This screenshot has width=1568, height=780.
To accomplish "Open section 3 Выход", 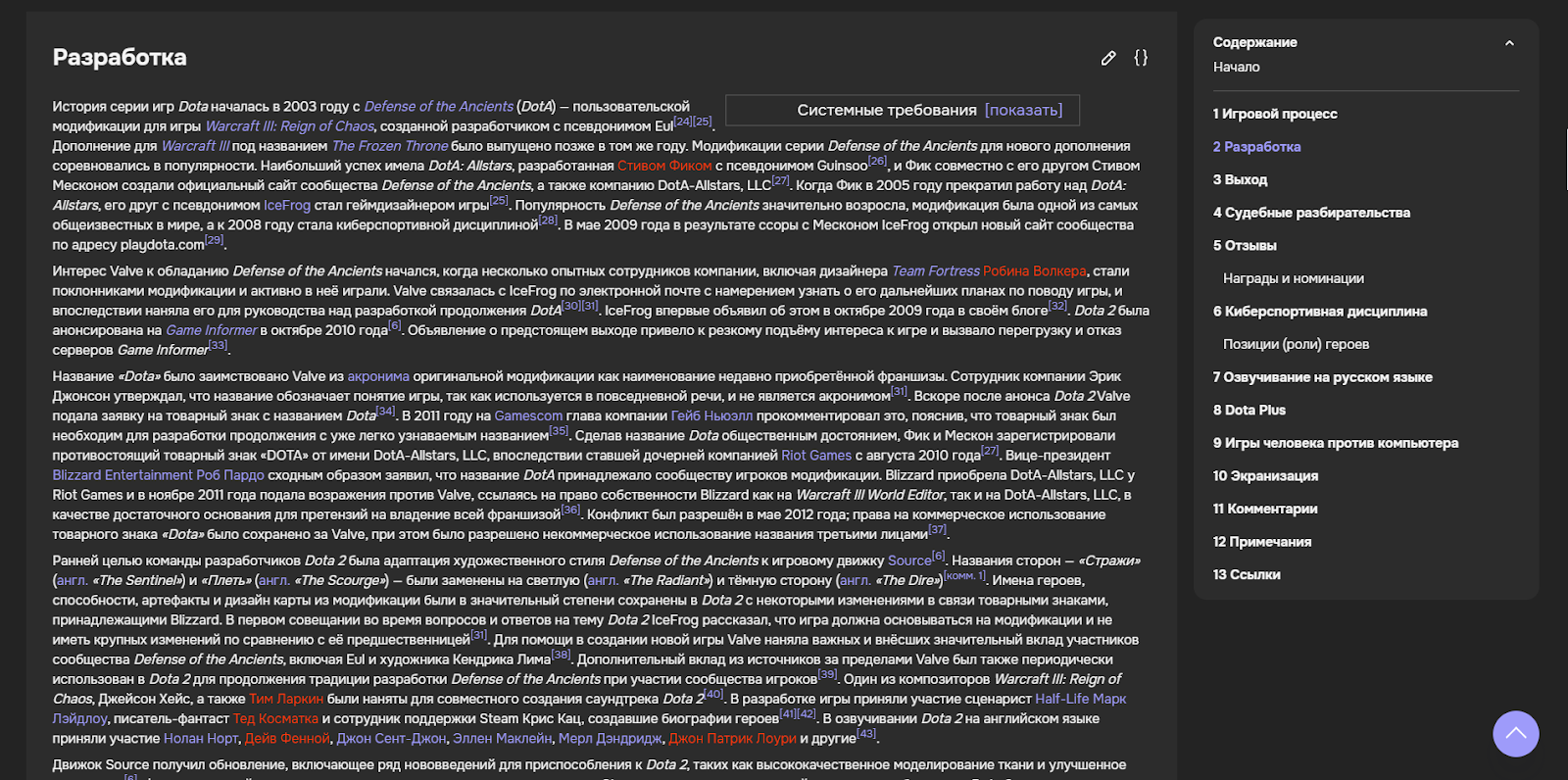I will pos(1241,180).
